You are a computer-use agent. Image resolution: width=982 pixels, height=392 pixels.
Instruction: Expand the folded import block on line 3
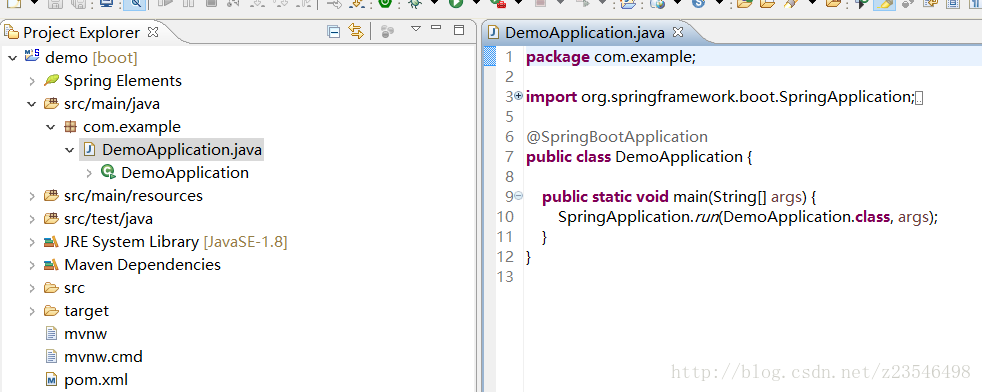click(518, 96)
